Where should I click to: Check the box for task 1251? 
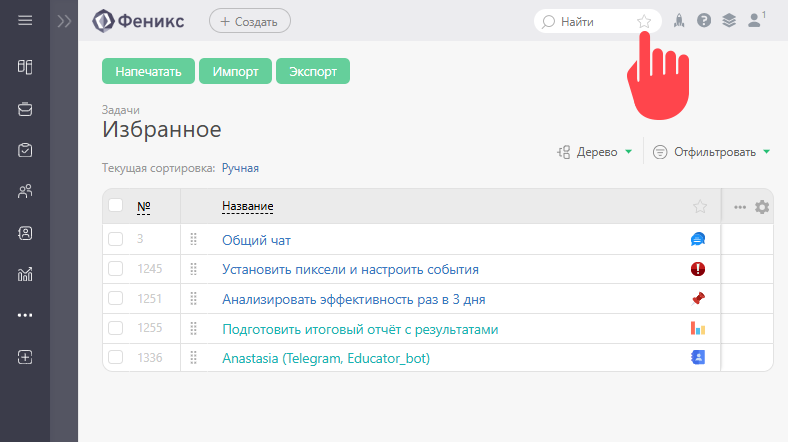(x=116, y=298)
